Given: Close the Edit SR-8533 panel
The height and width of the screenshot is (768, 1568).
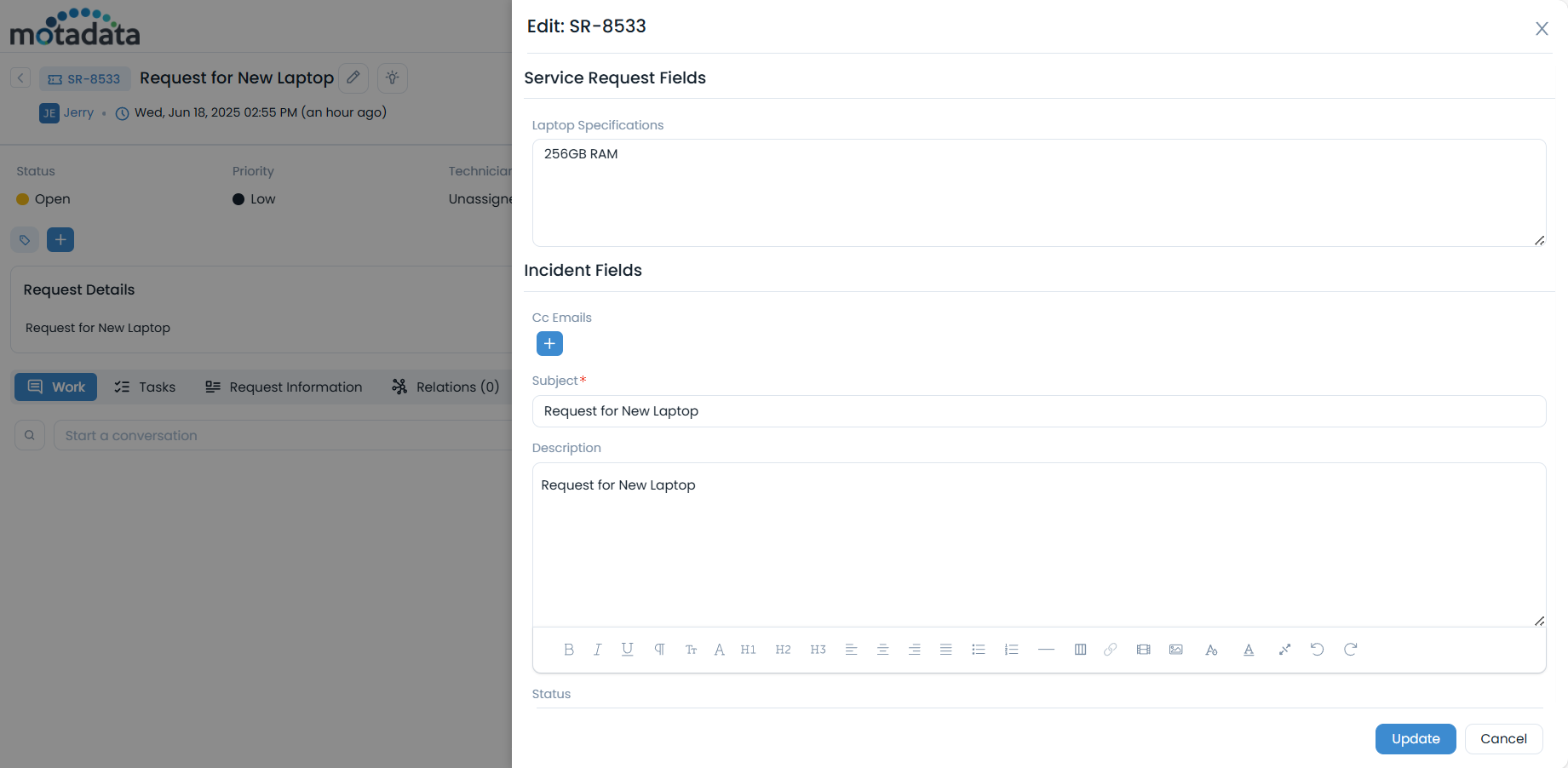Looking at the screenshot, I should point(1542,29).
